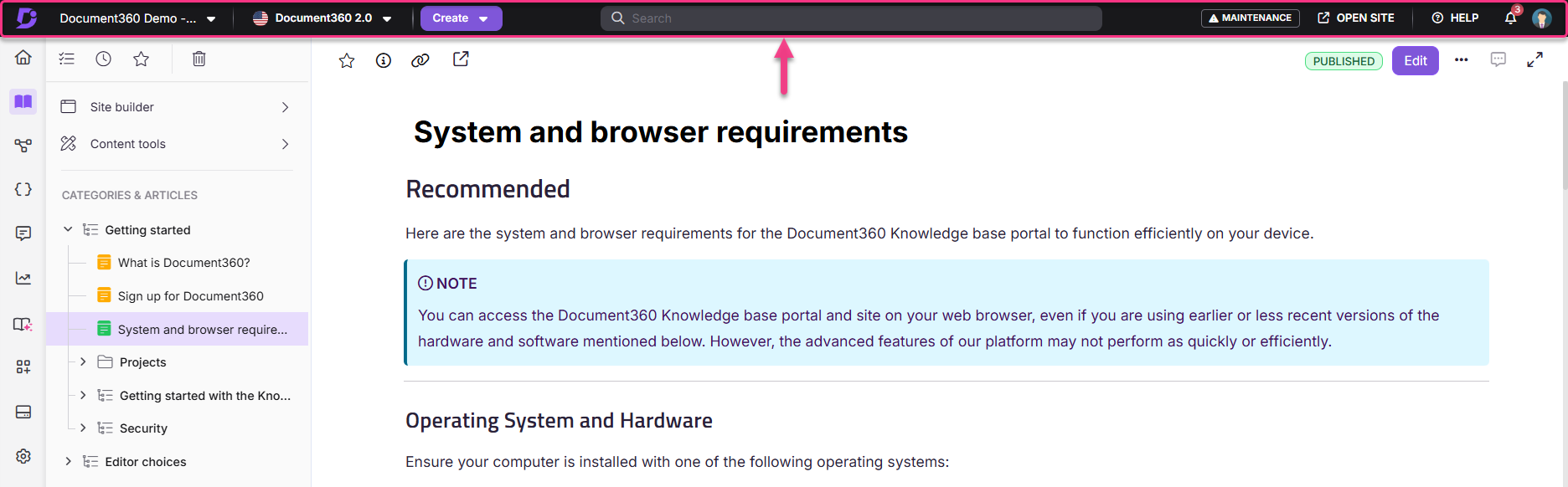Open the Drive storage icon
Screen dimensions: 1568x487
point(23,412)
